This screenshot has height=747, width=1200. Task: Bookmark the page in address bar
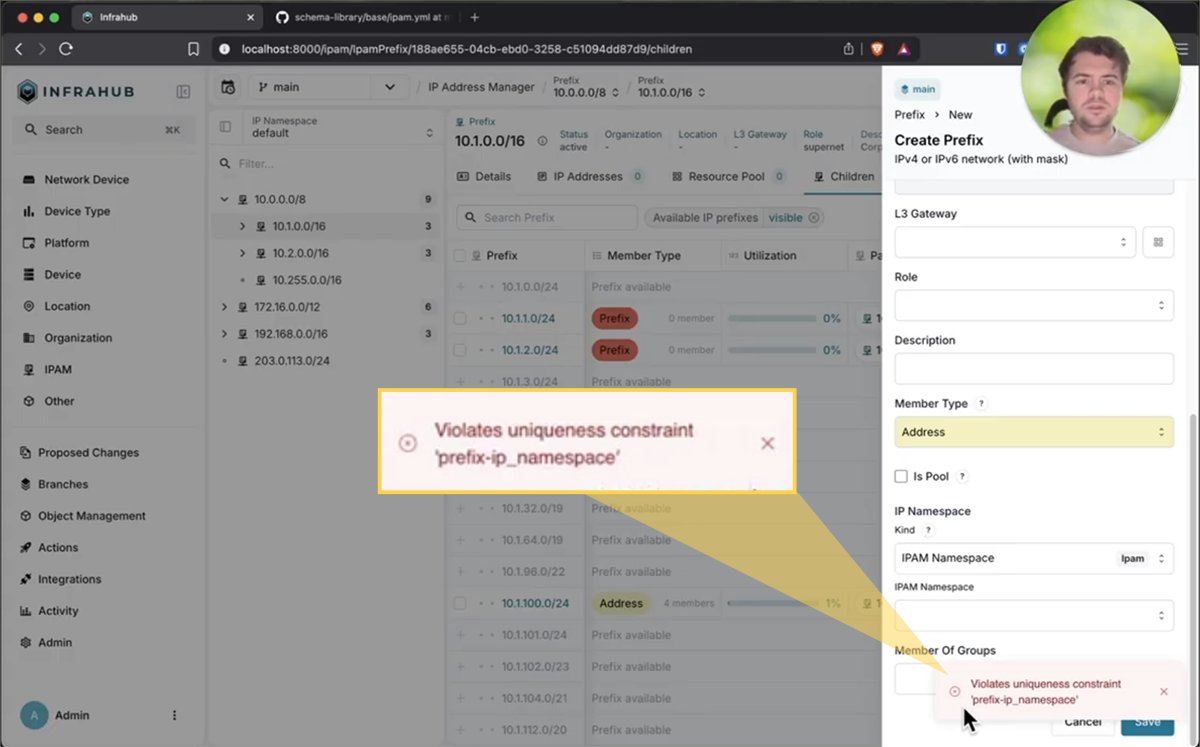point(194,48)
